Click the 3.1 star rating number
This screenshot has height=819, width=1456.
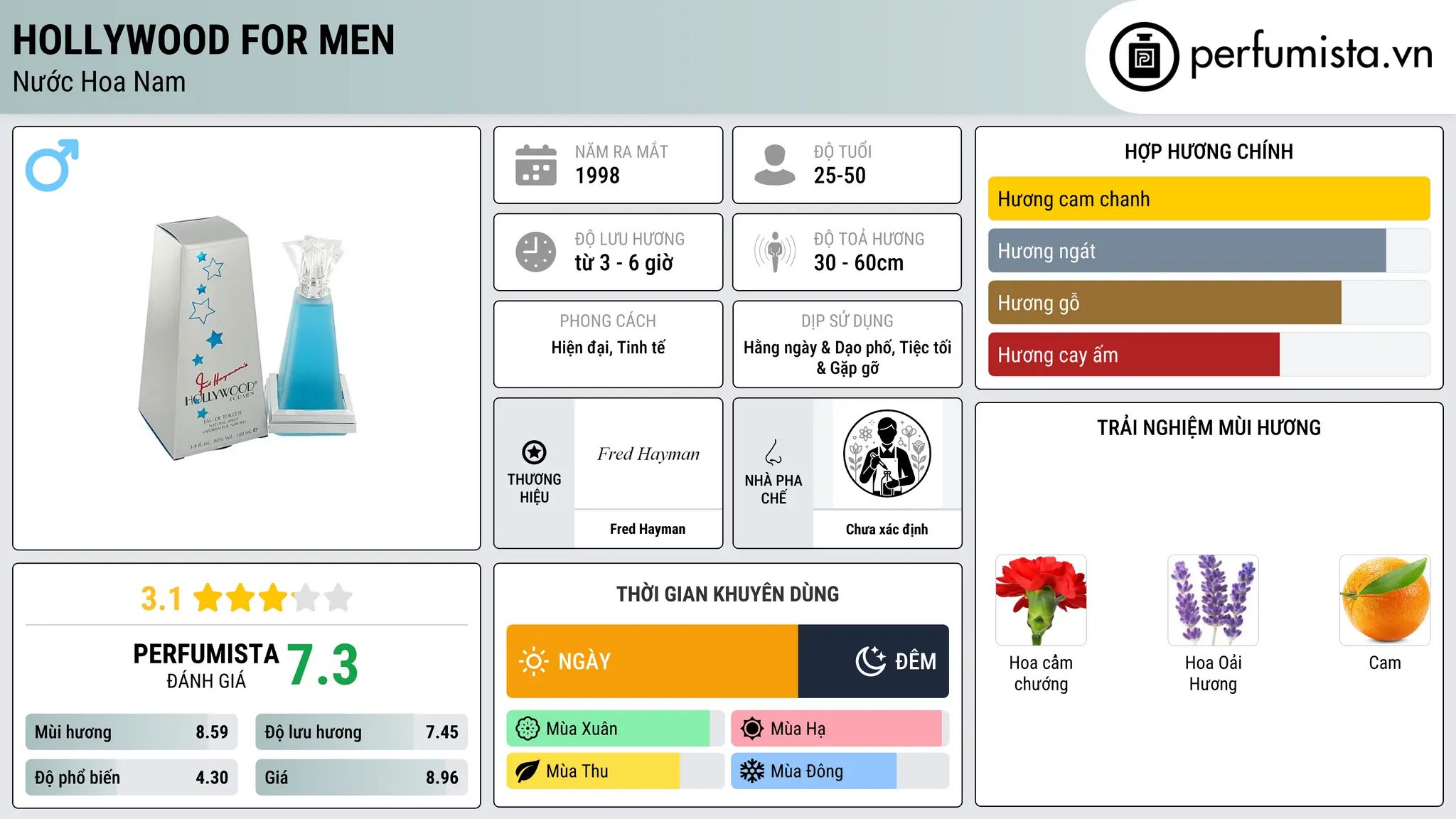tap(161, 599)
